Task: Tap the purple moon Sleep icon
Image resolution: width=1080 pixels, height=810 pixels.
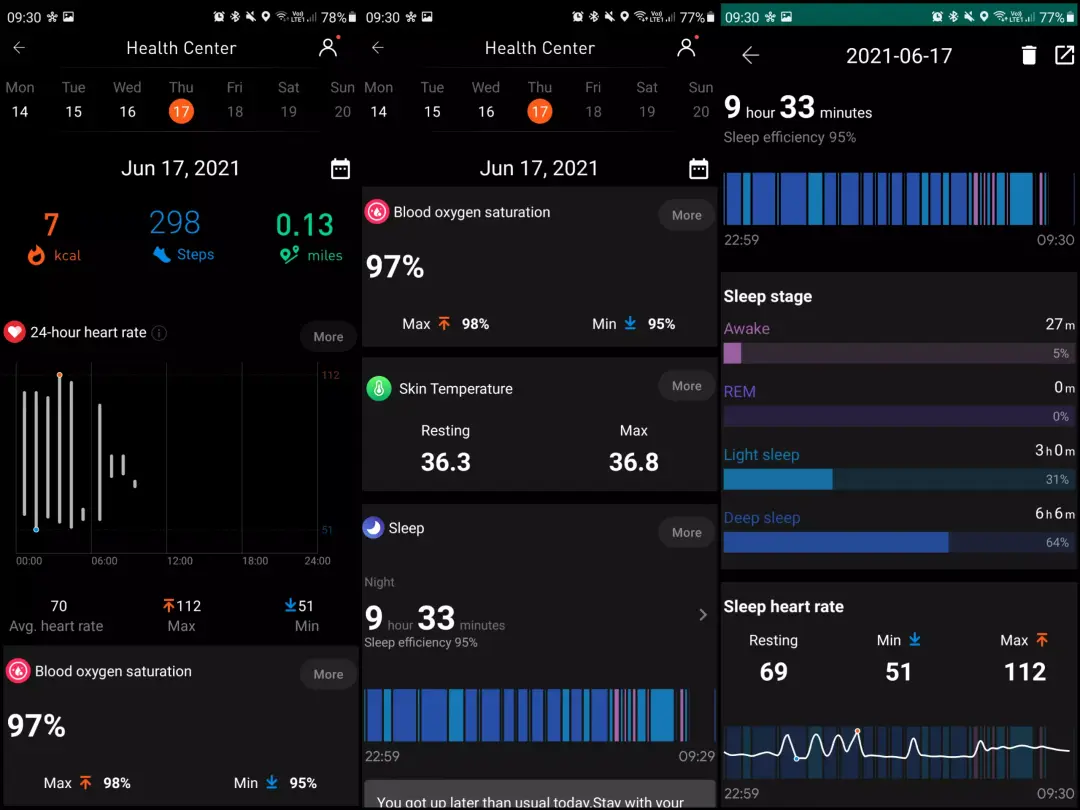Action: [x=373, y=528]
